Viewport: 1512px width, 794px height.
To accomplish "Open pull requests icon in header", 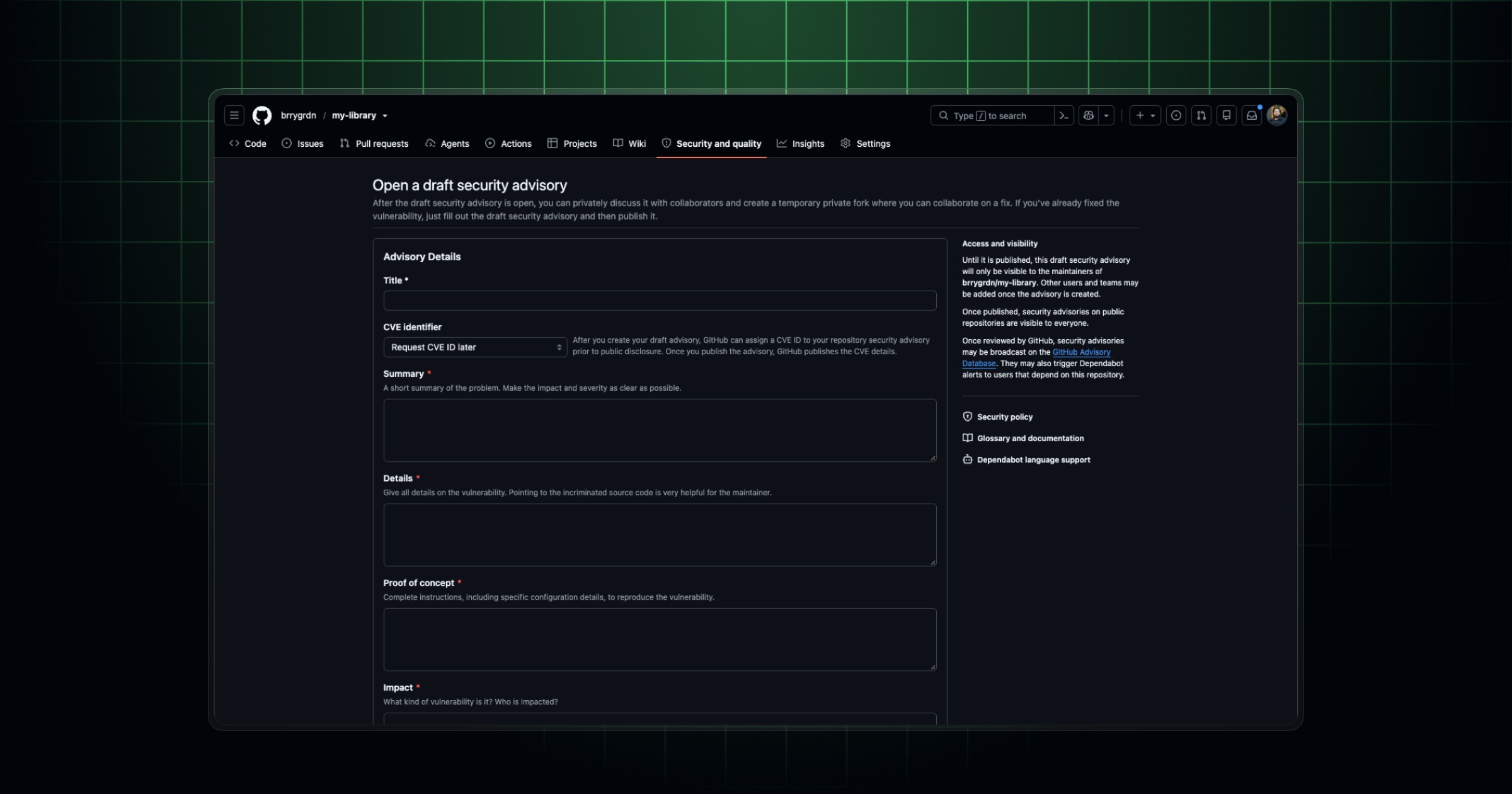I will click(x=1201, y=115).
